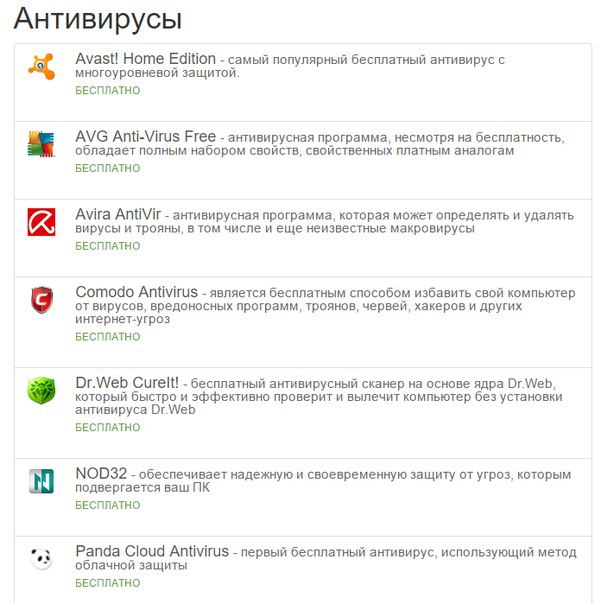
Task: Click БЕСПЛАТНО label under Panda Cloud entry
Action: pyautogui.click(x=107, y=583)
